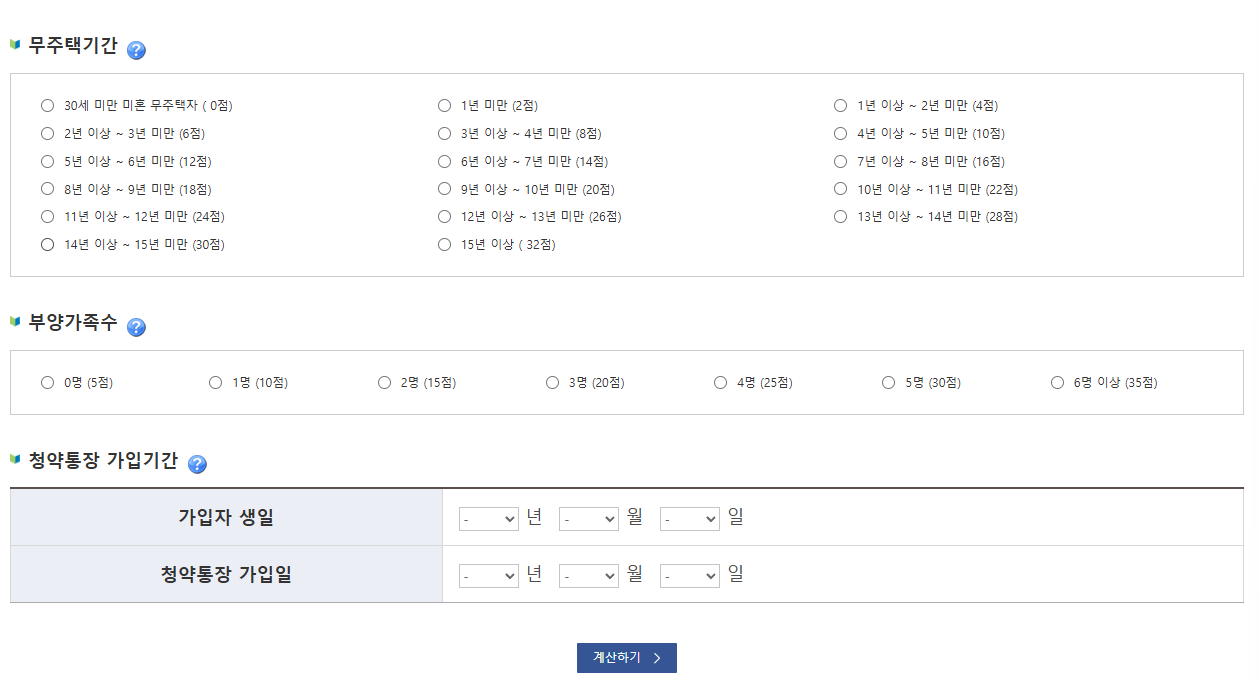Choose 8년 이상 ~ 9년 미만 (18점)
The height and width of the screenshot is (682, 1259).
tap(47, 188)
